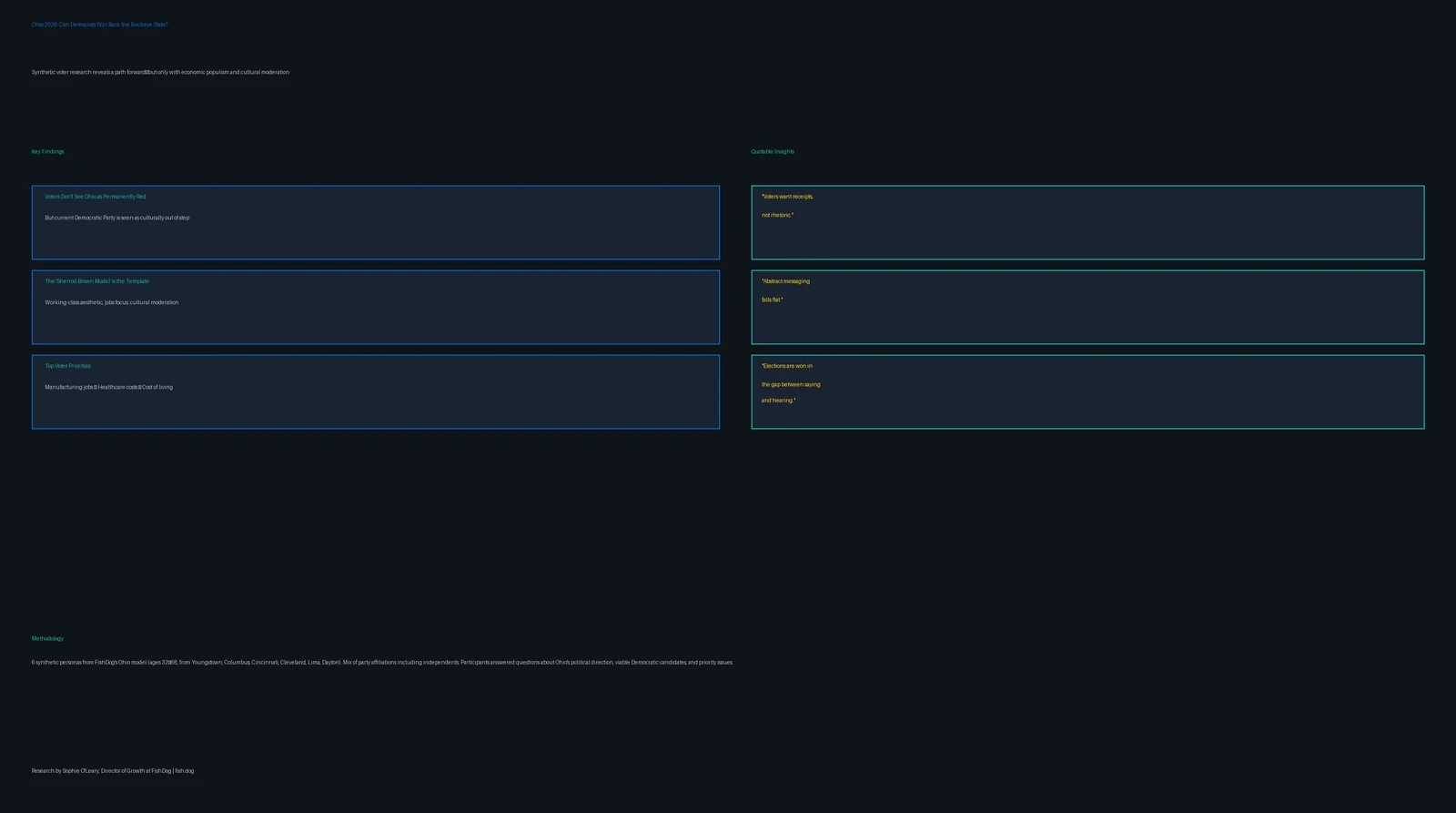Click "Voters Don't See Ohio as Permanently Red"
The image size is (1456, 813).
96,197
